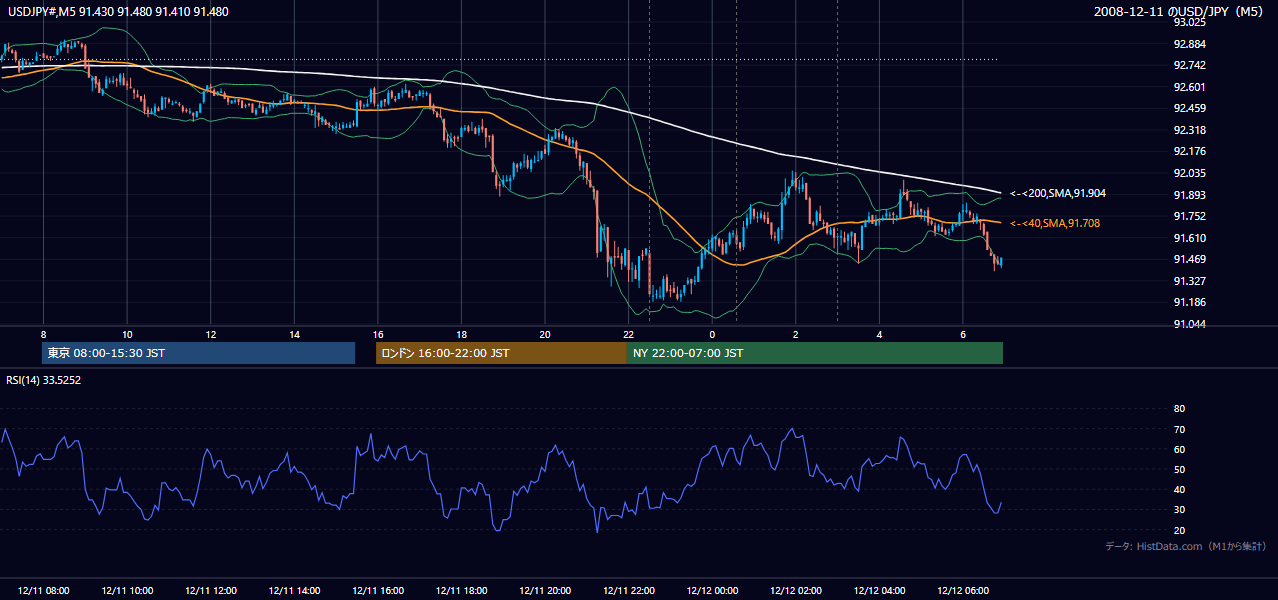This screenshot has width=1278, height=600.
Task: Click hour tick 0 below the price chart
Action: click(x=712, y=333)
